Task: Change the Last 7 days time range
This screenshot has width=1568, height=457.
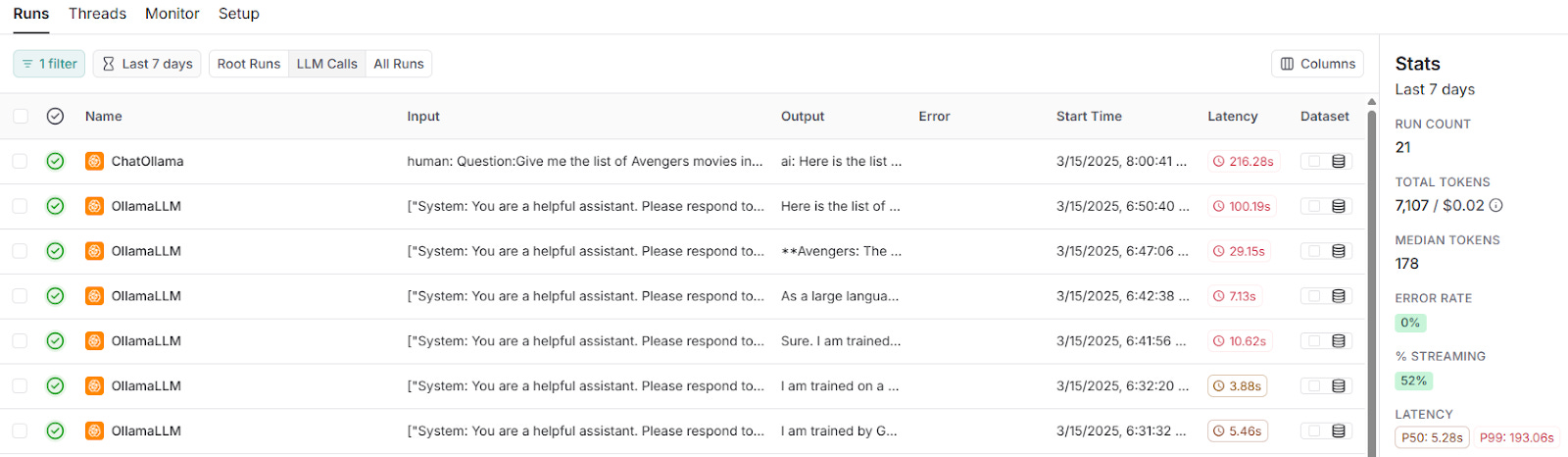Action: click(x=147, y=64)
